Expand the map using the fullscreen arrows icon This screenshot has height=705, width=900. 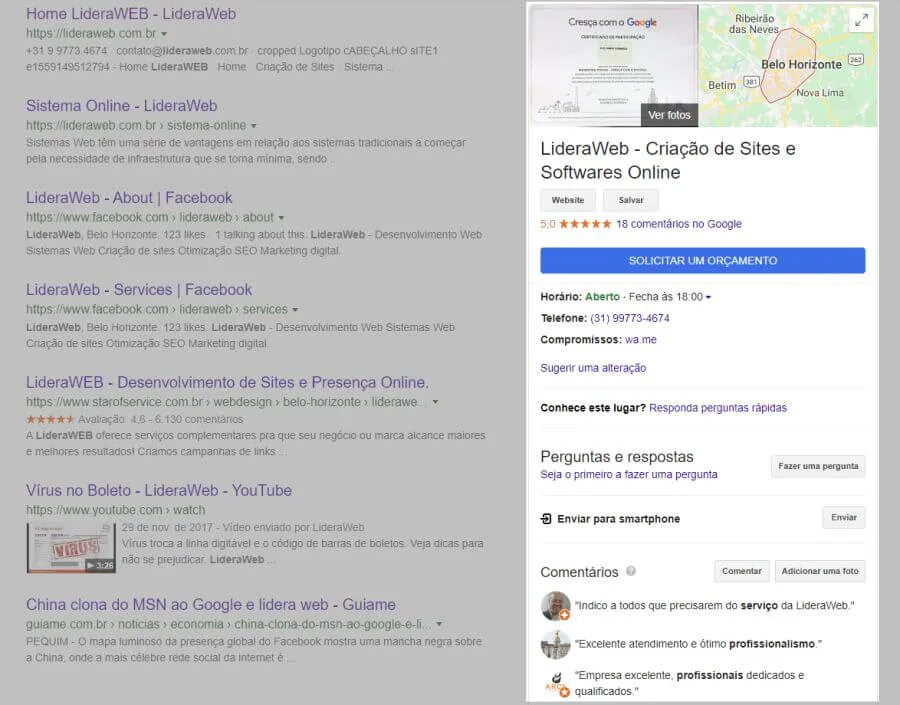click(861, 21)
